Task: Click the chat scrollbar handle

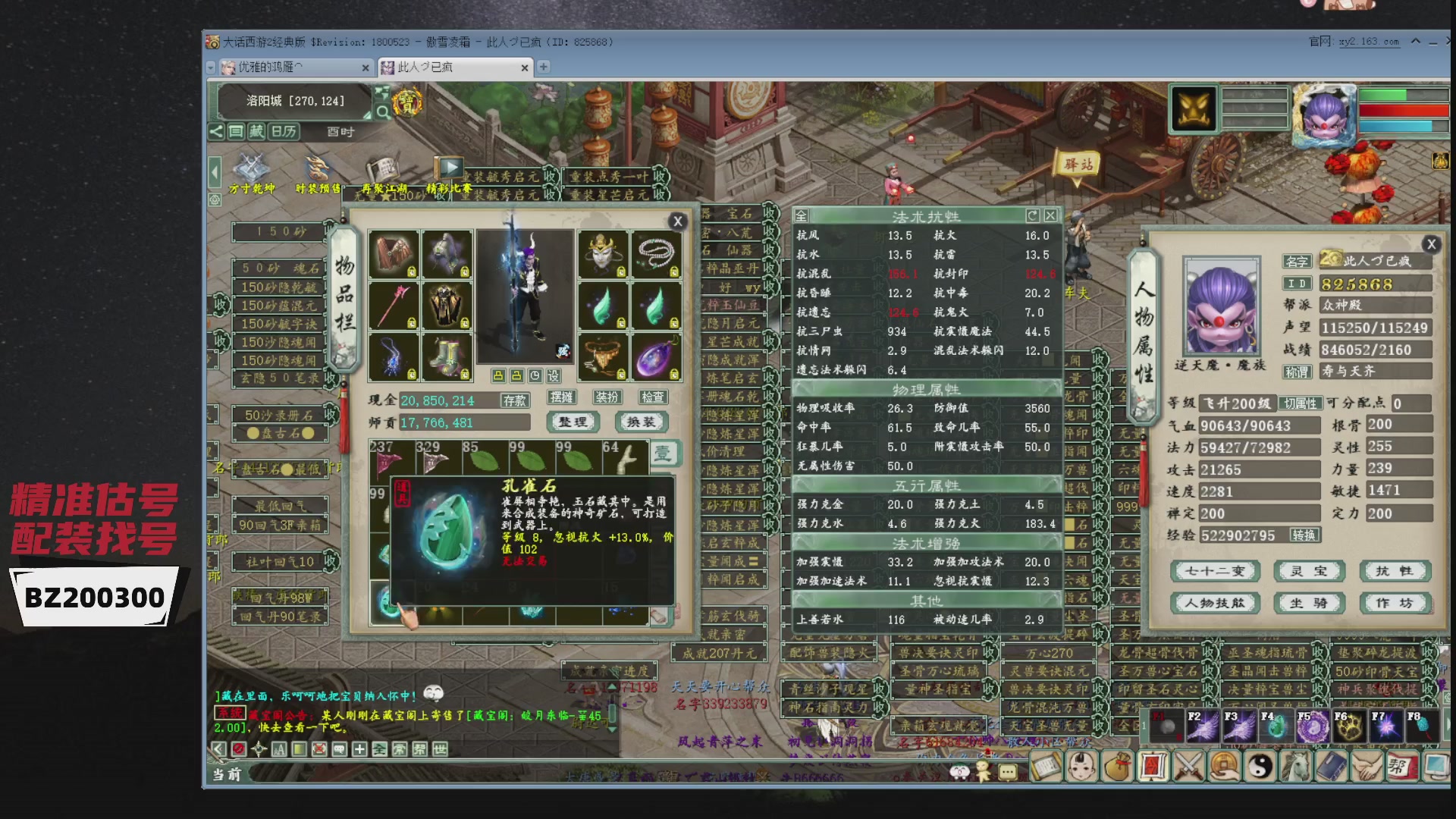Action: coord(613,712)
